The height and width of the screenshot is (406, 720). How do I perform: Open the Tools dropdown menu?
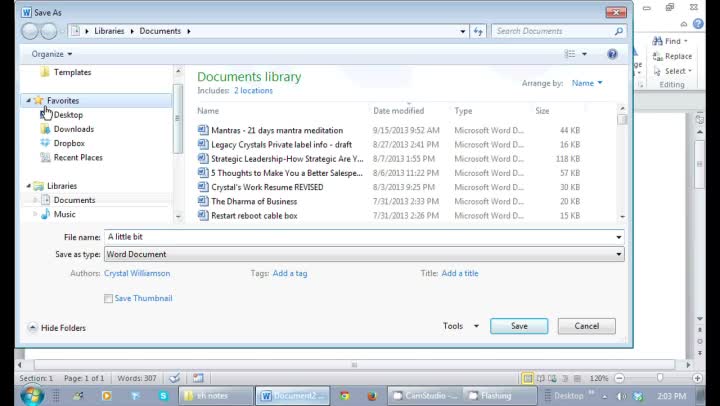[461, 326]
